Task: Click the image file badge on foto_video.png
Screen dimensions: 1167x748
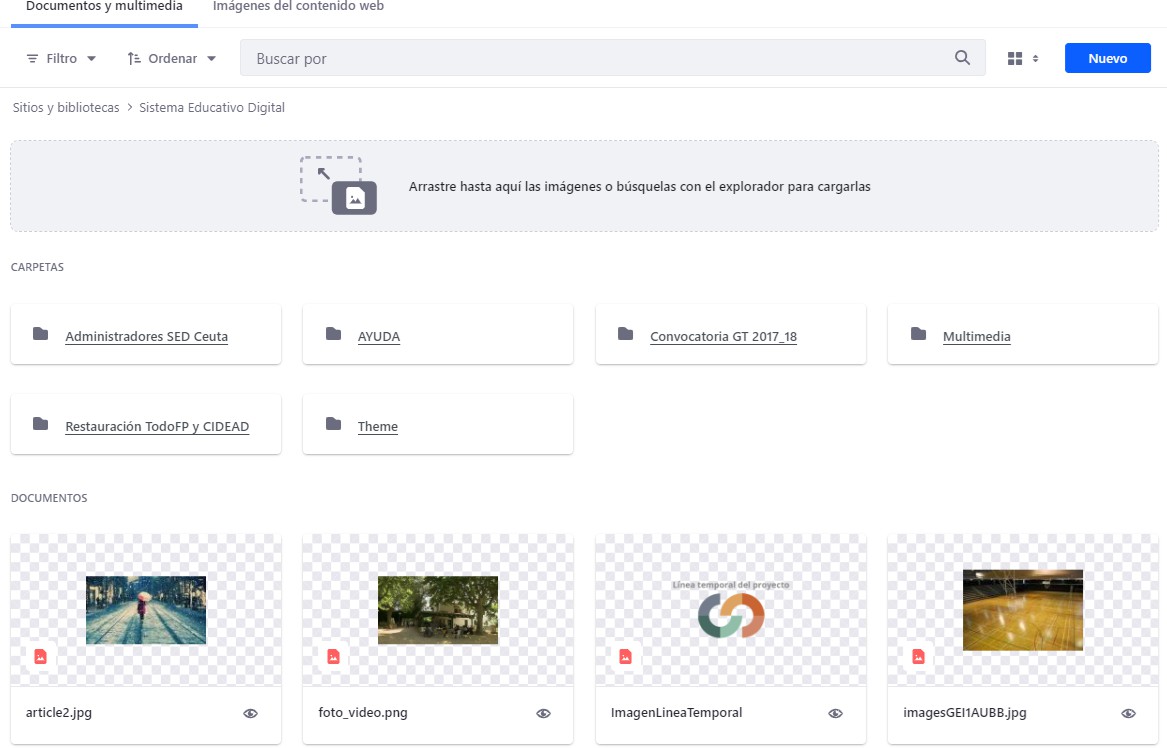Action: pyautogui.click(x=333, y=656)
